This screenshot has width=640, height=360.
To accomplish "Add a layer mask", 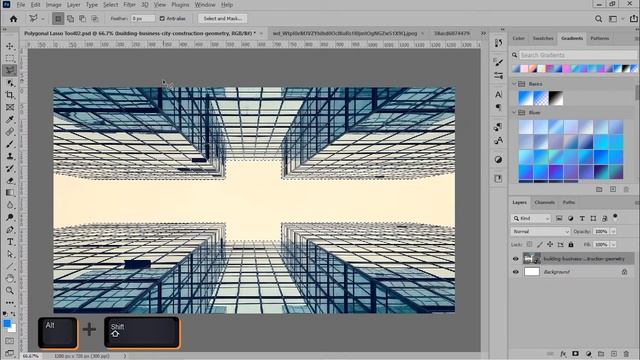I will point(576,354).
